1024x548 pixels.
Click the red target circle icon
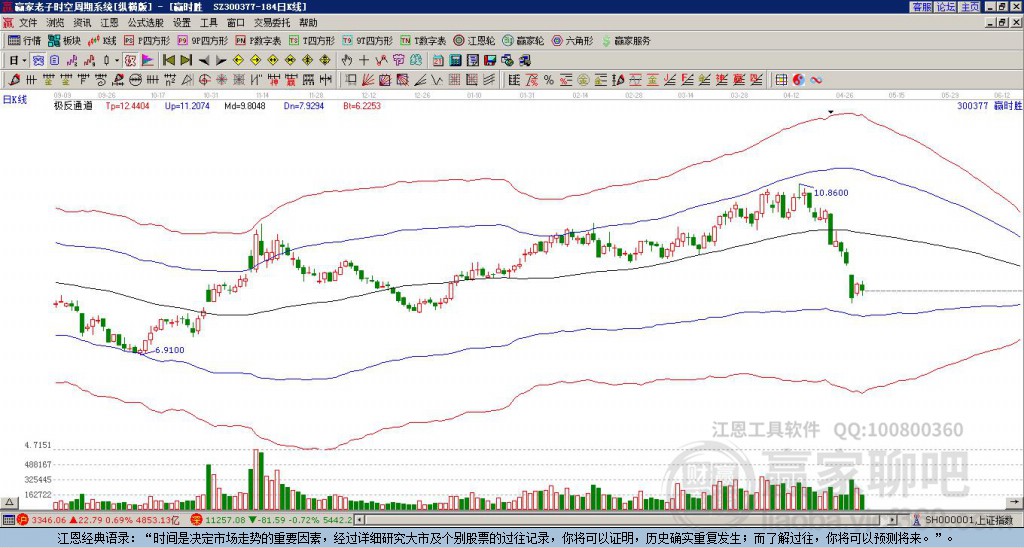pyautogui.click(x=204, y=80)
